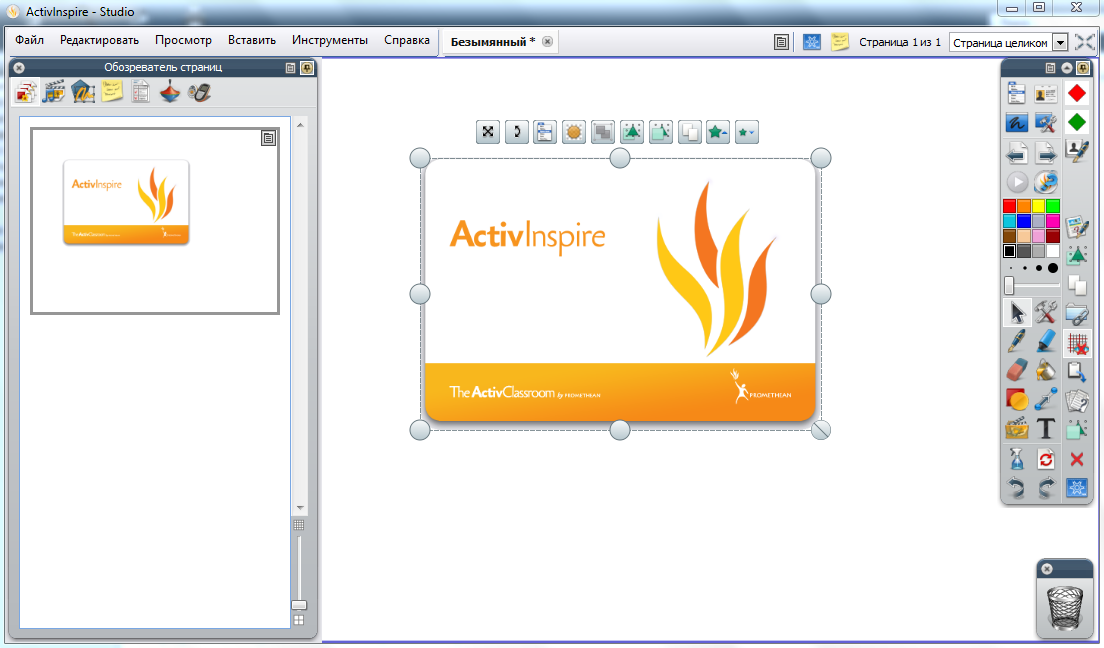Go to the next page arrow
The width and height of the screenshot is (1104, 648).
1046,153
